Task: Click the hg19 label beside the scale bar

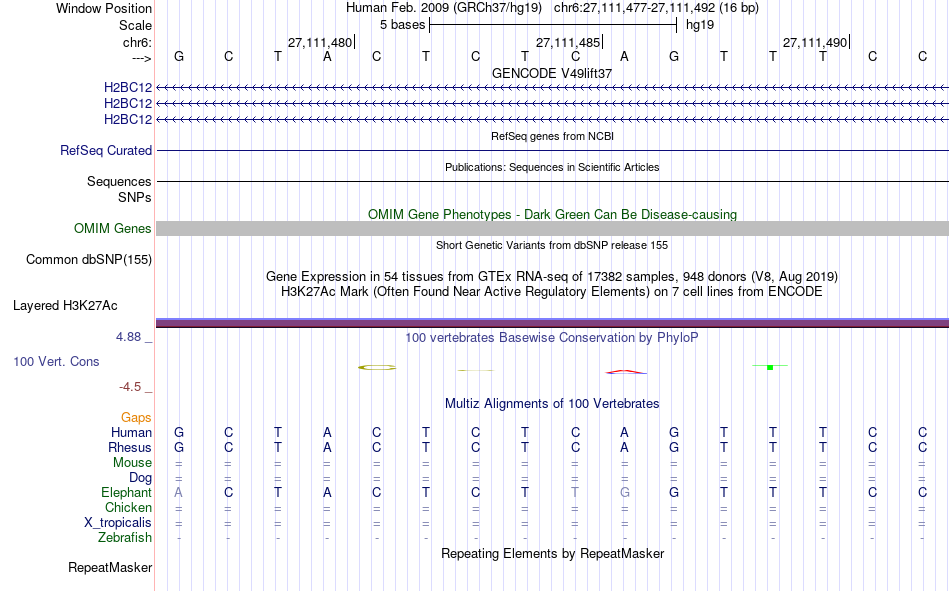Action: coord(700,25)
